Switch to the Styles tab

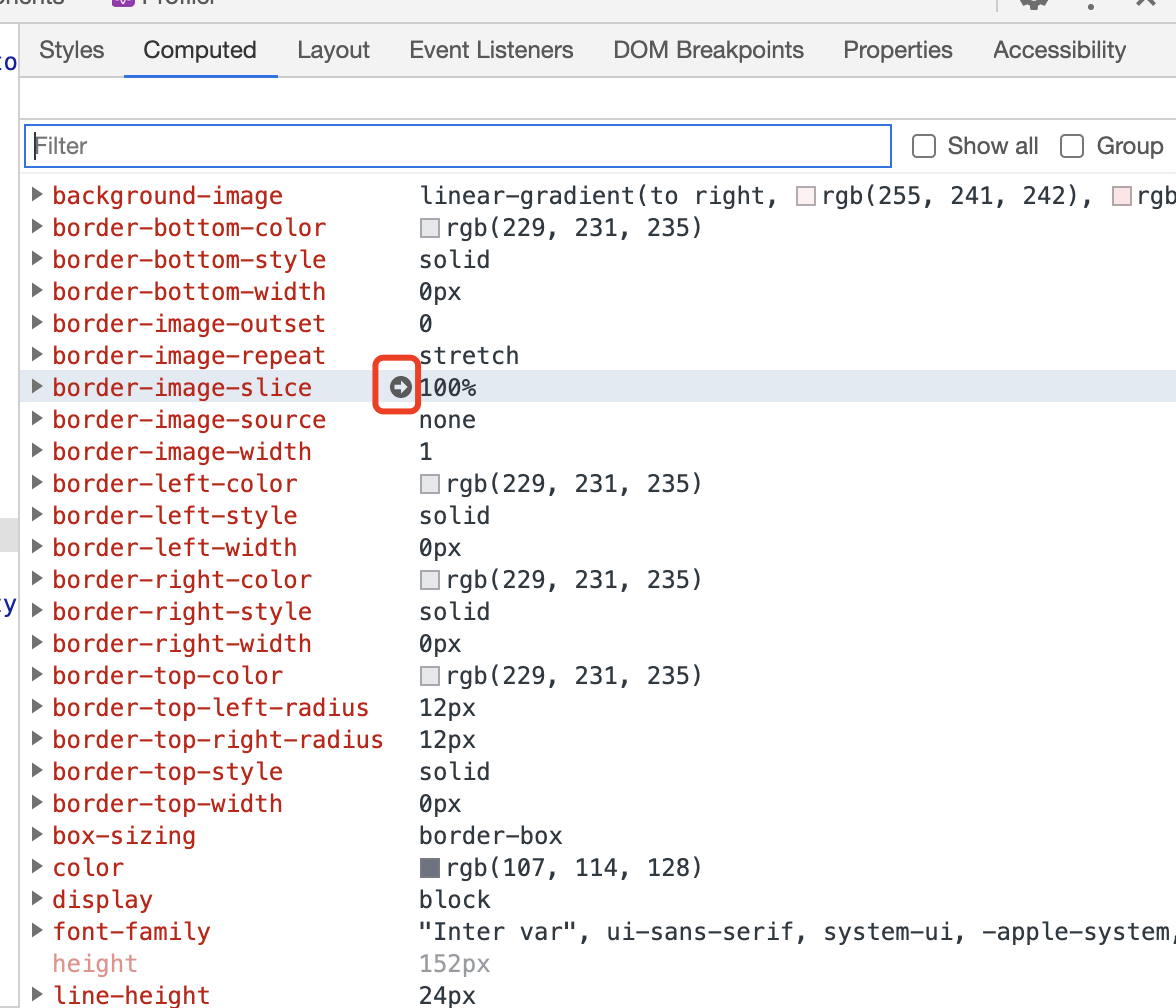click(72, 50)
